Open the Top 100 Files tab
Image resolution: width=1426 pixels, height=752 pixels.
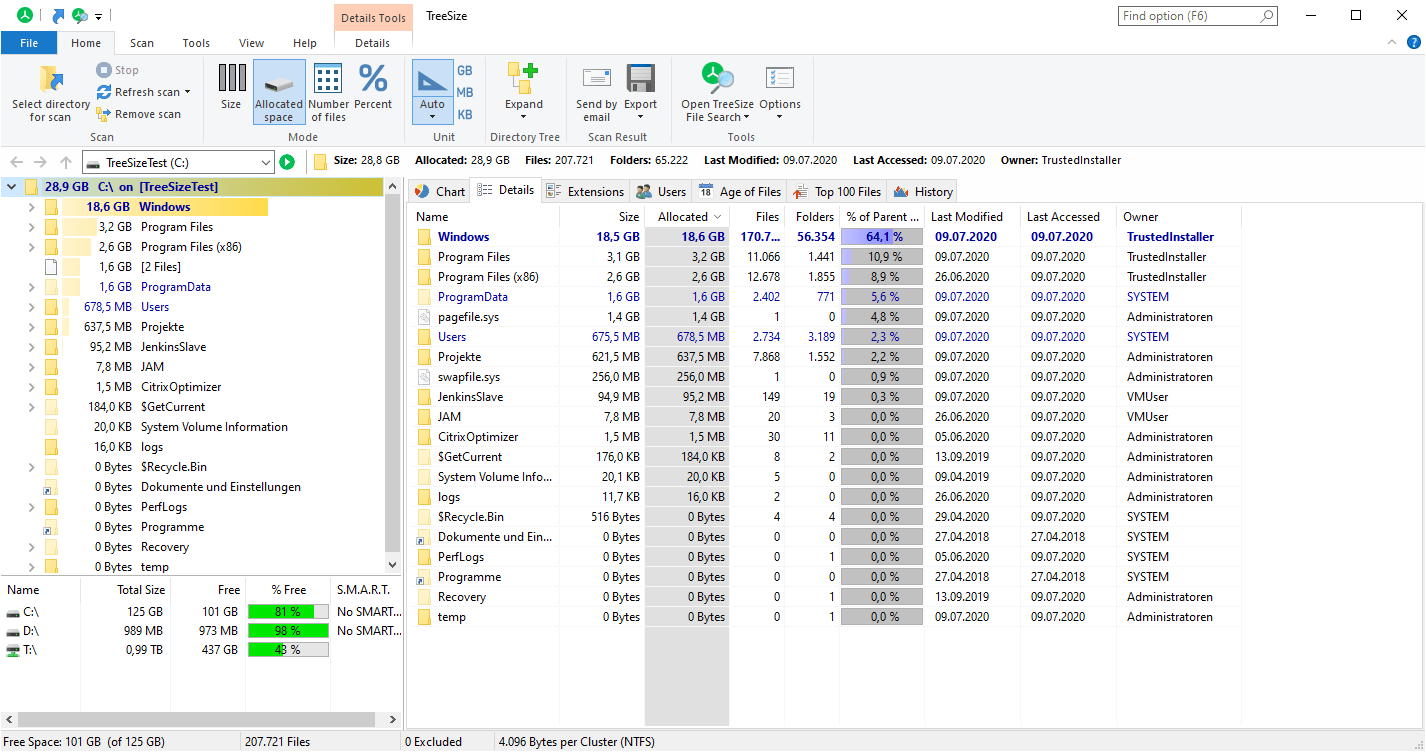[x=837, y=191]
